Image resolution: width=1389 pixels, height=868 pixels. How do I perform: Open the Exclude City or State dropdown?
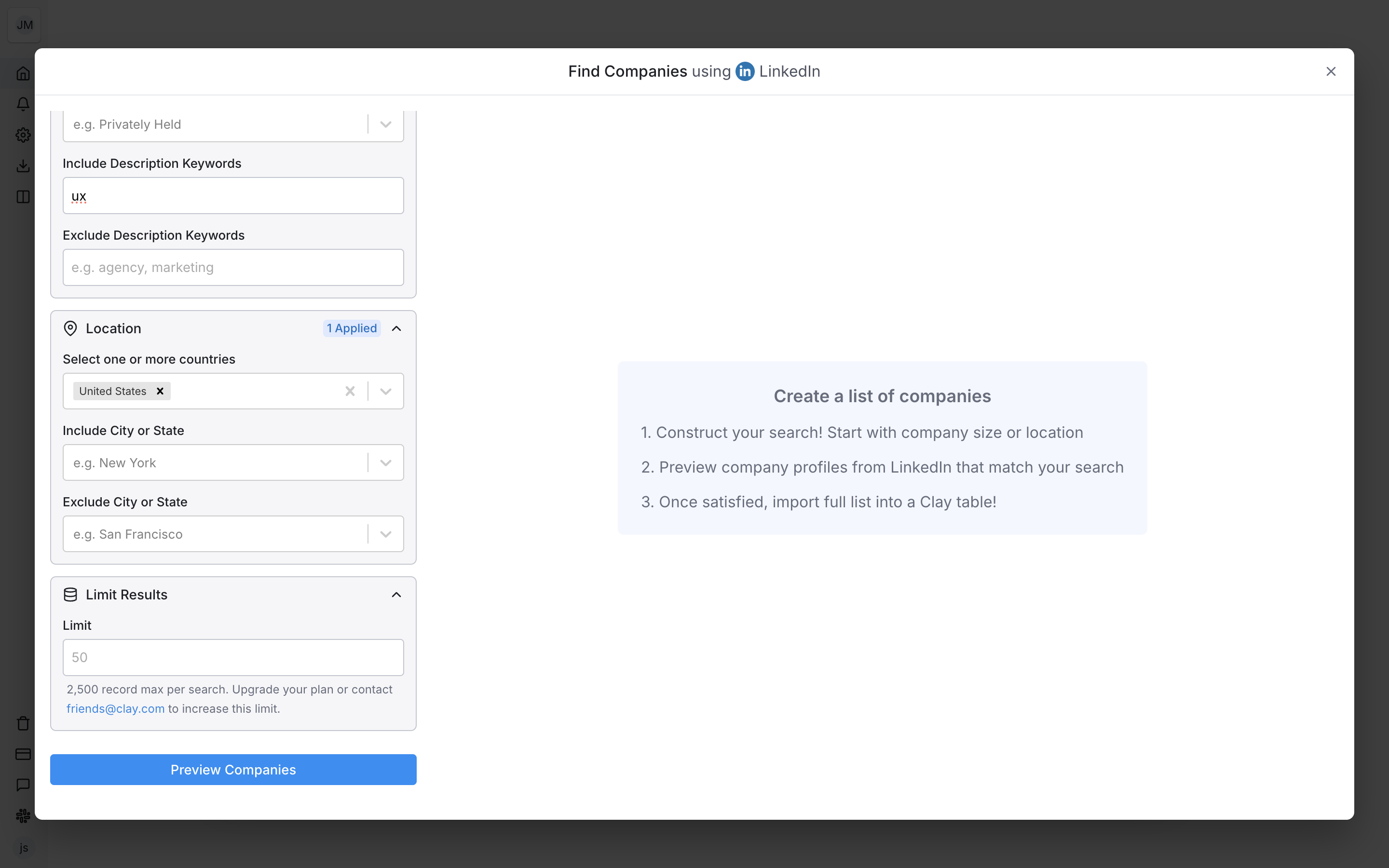(386, 534)
